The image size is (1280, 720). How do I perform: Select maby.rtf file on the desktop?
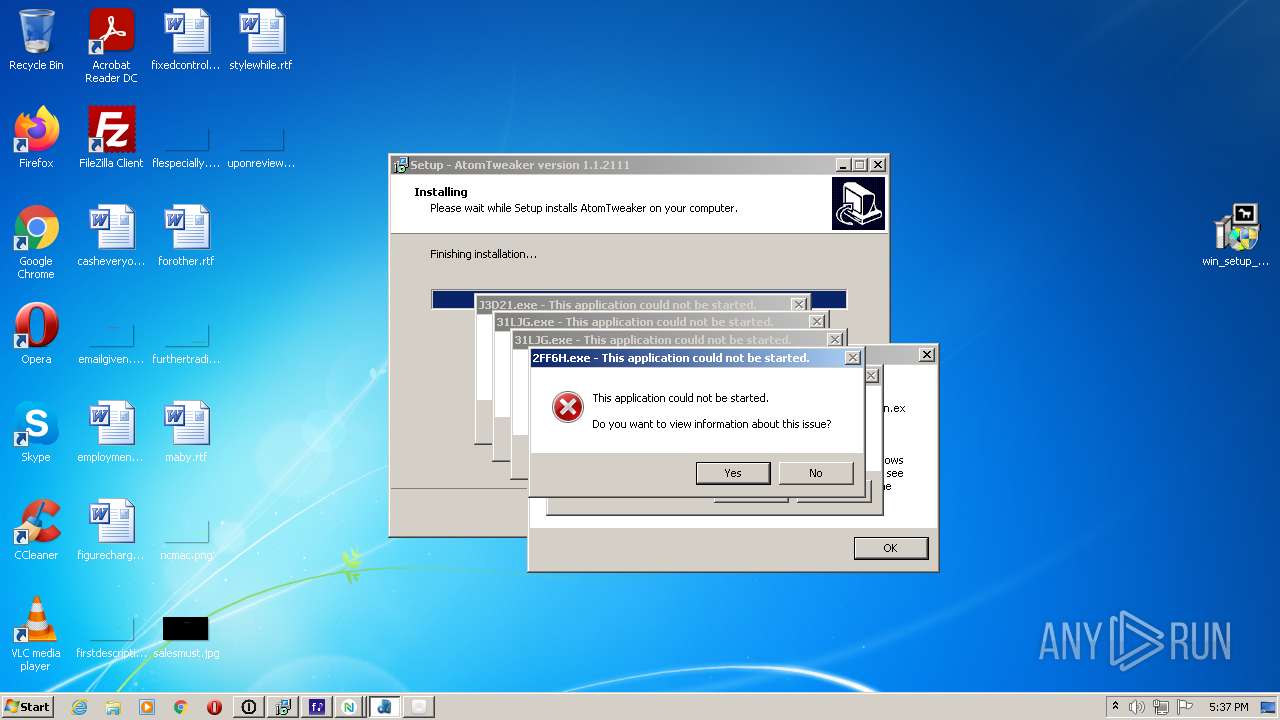pyautogui.click(x=186, y=432)
